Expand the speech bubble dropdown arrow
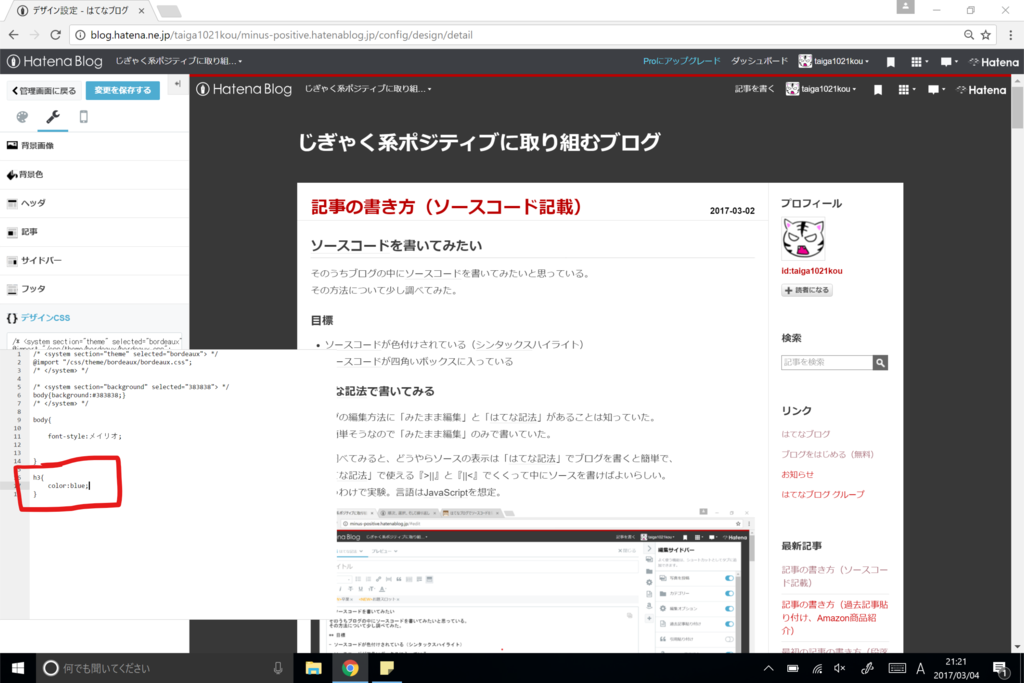Image resolution: width=1024 pixels, height=683 pixels. (x=957, y=61)
